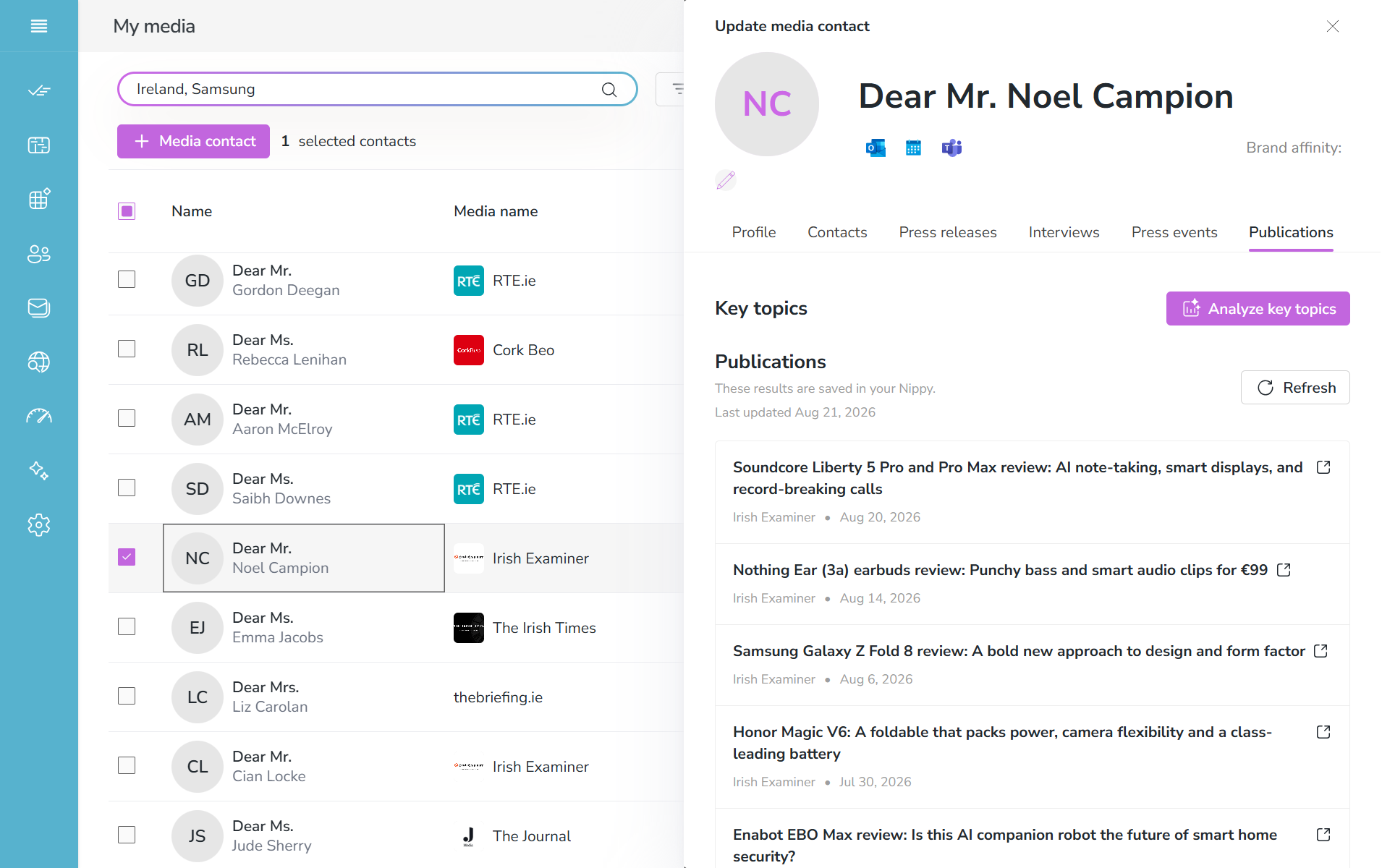Toggle the select-all header checkbox

127,211
